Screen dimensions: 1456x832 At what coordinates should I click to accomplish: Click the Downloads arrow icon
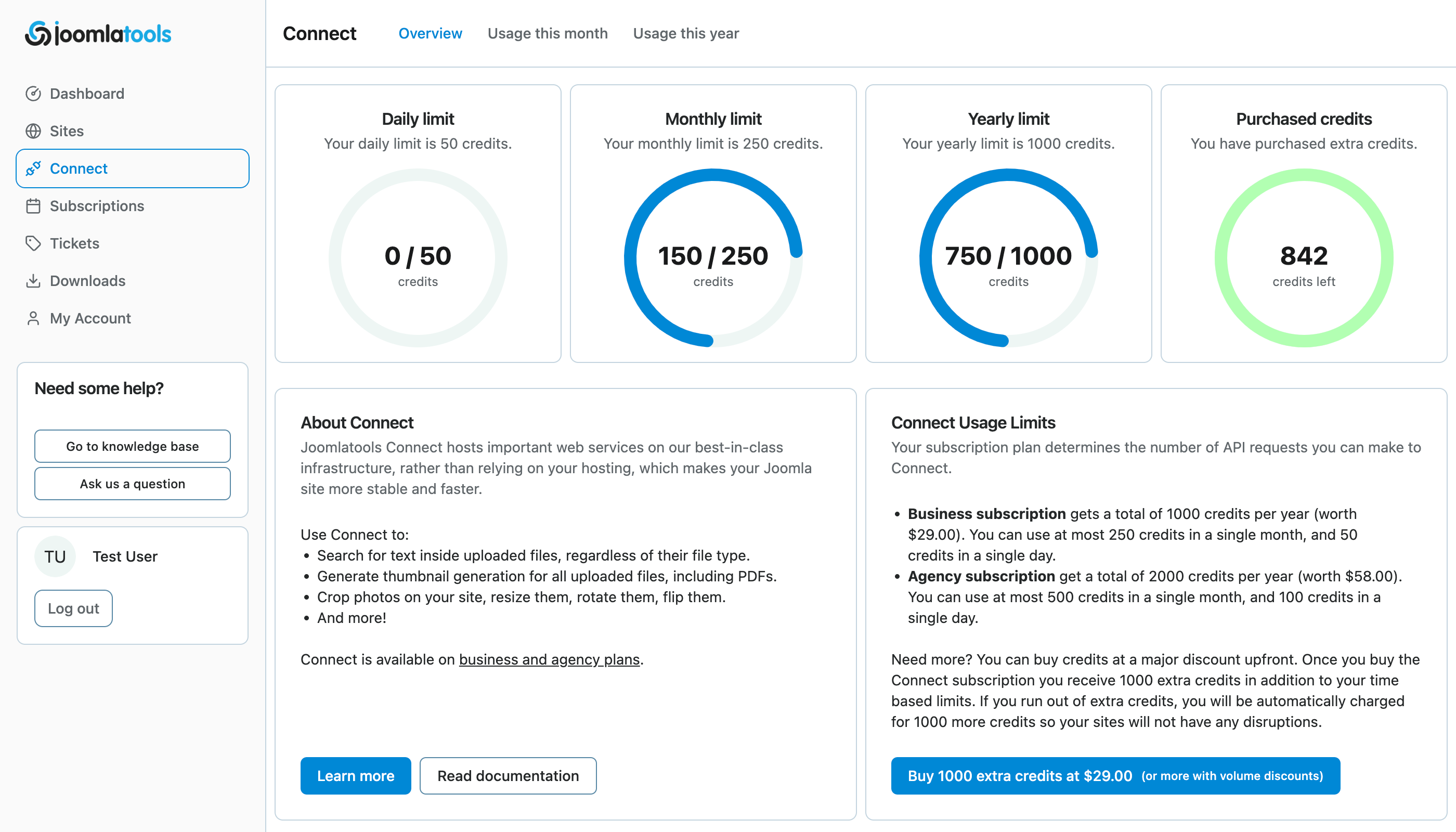coord(33,281)
